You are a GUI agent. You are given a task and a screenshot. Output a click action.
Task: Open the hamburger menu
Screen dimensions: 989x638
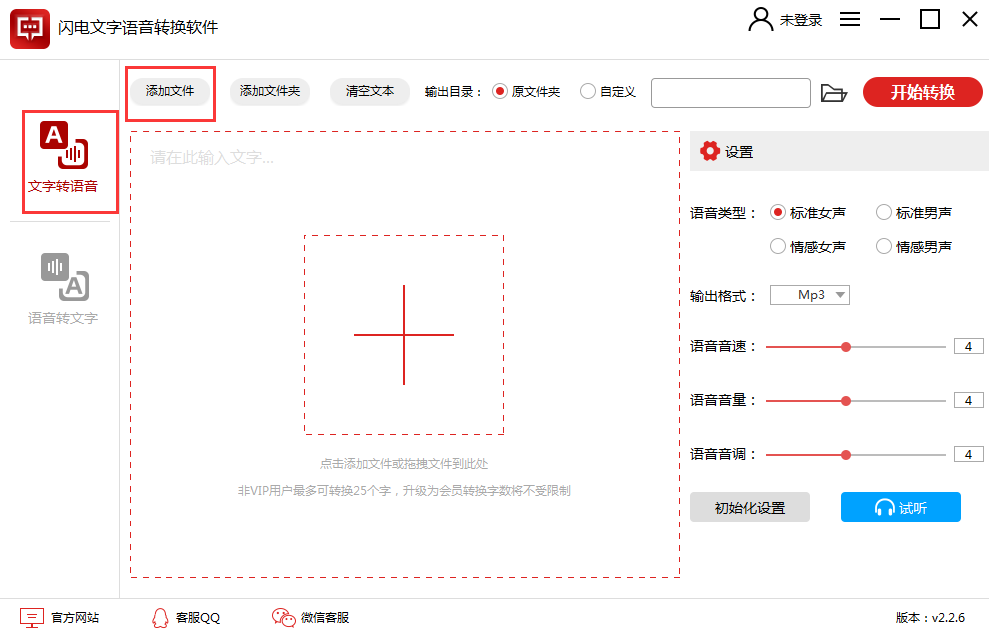849,19
